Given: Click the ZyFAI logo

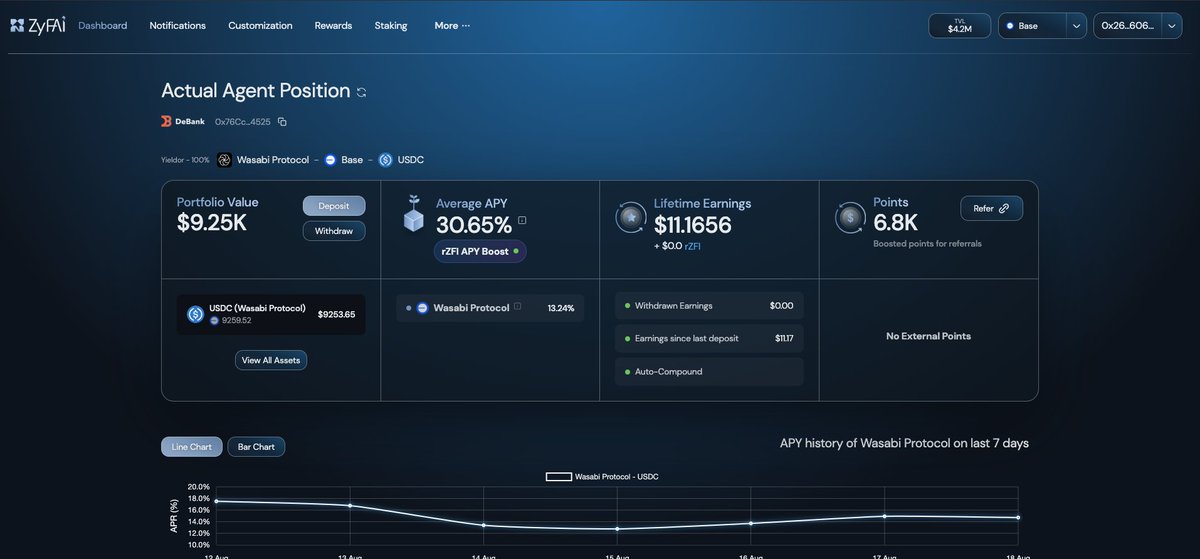Looking at the screenshot, I should pyautogui.click(x=38, y=25).
